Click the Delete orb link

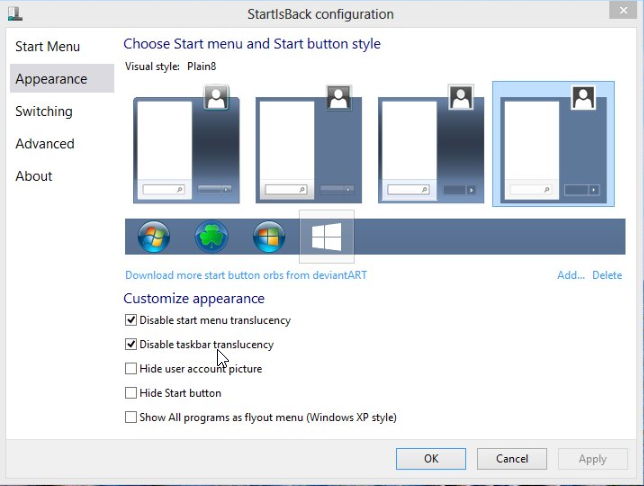point(607,275)
